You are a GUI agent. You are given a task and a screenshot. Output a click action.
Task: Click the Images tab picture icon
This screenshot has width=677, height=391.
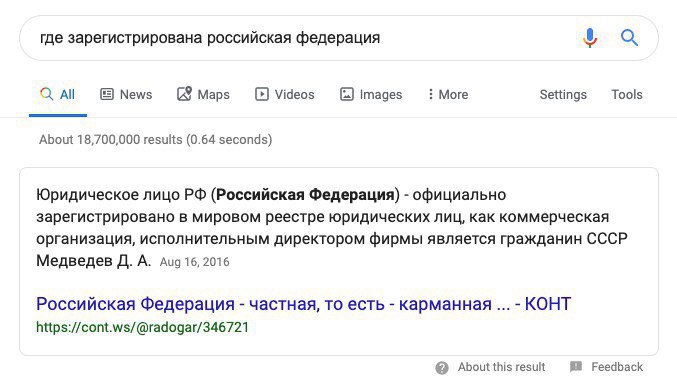[347, 94]
